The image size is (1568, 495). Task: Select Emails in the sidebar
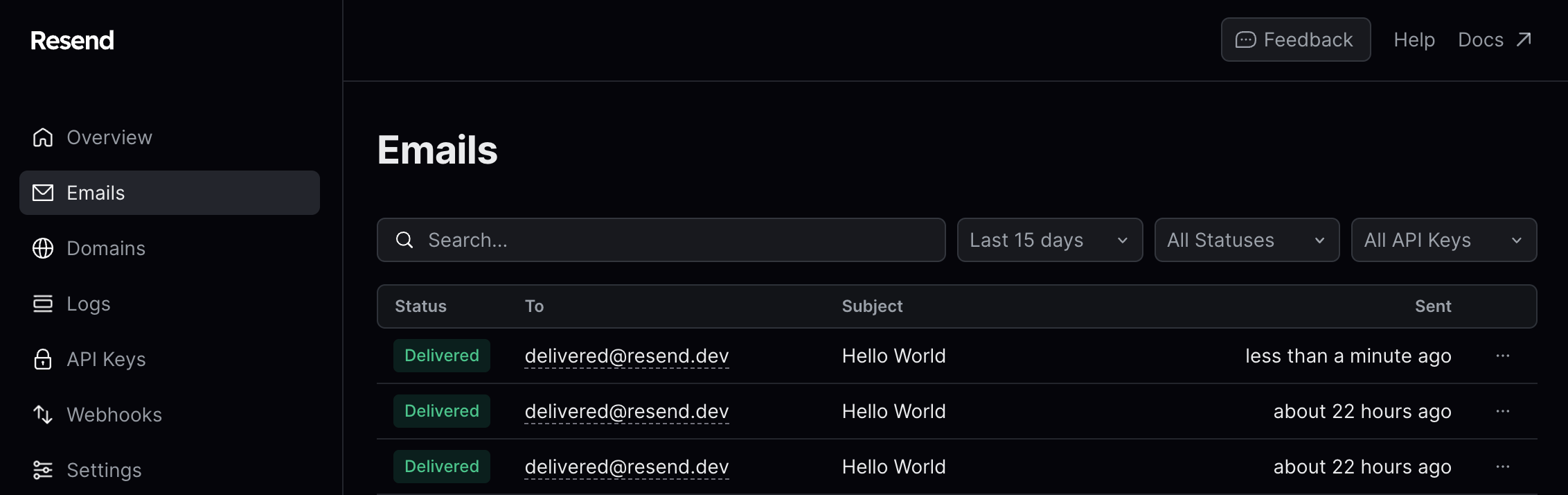(x=170, y=193)
